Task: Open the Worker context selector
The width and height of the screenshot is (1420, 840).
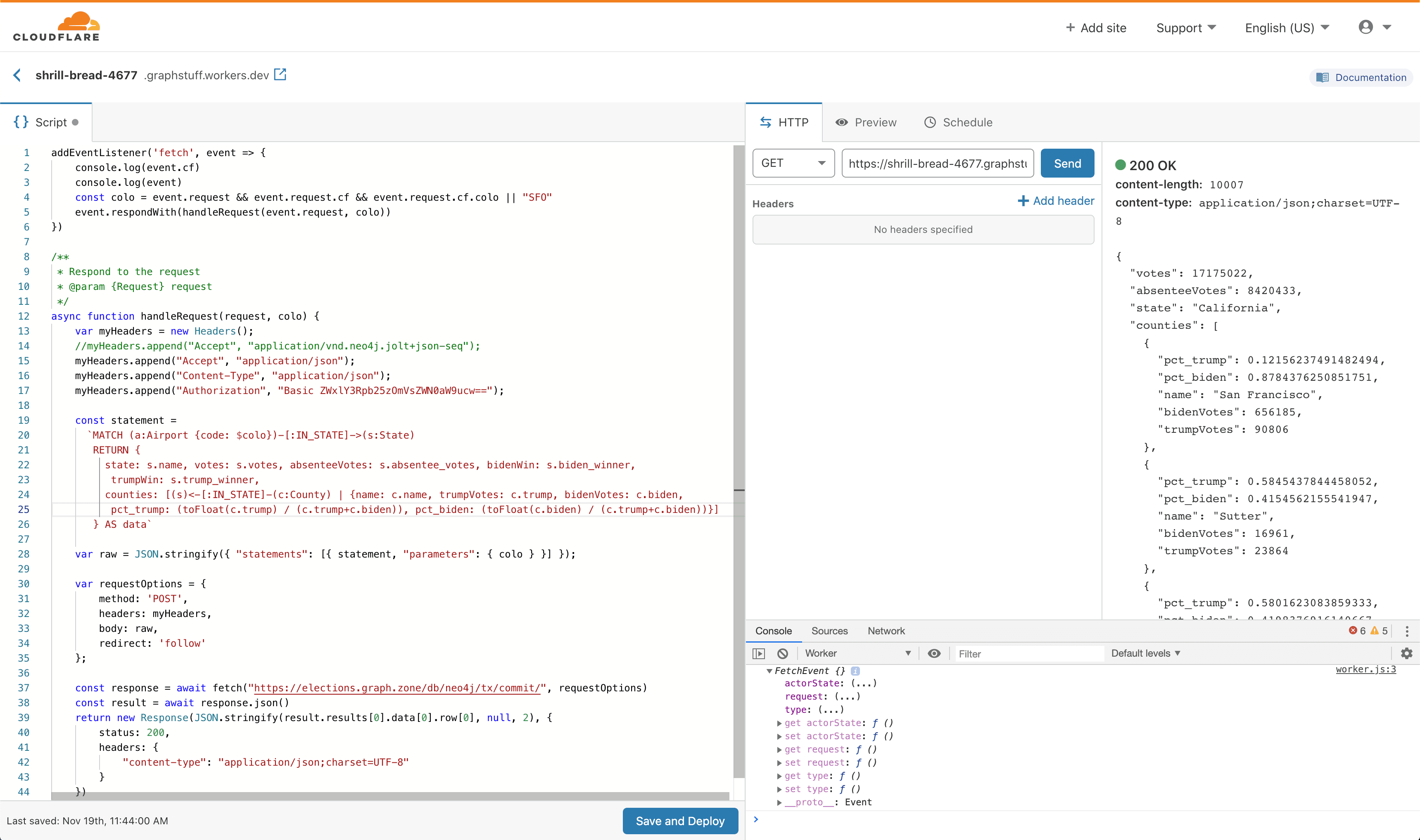Action: [857, 653]
